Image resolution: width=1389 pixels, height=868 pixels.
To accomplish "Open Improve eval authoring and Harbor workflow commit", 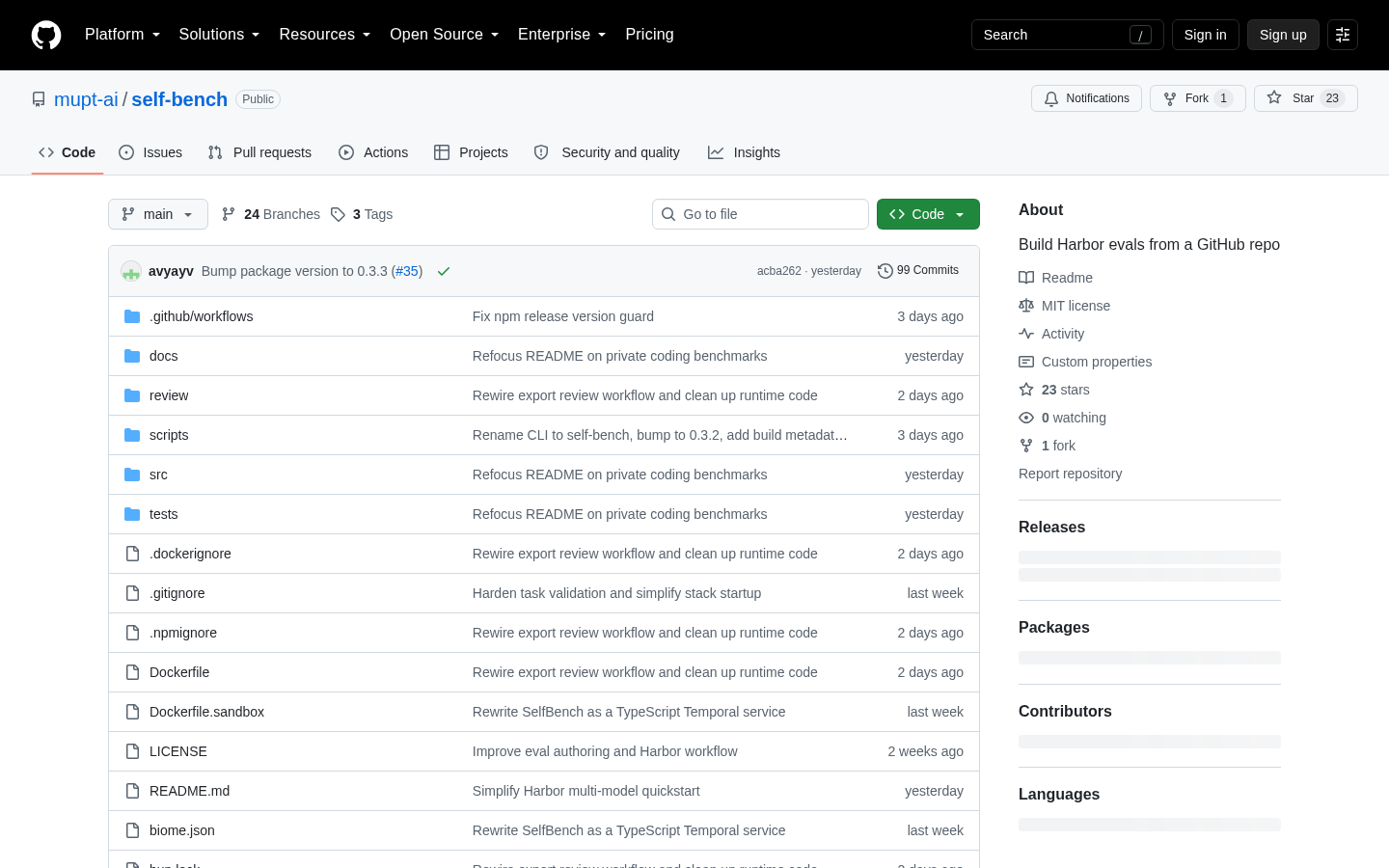I will click(x=605, y=751).
